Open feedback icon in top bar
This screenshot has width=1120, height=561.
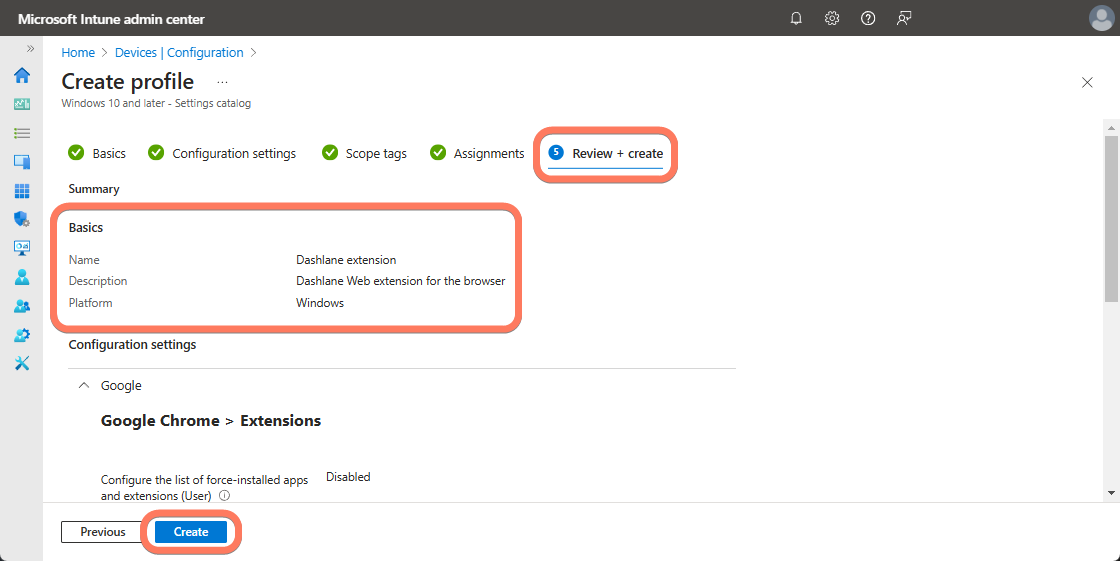[x=904, y=18]
